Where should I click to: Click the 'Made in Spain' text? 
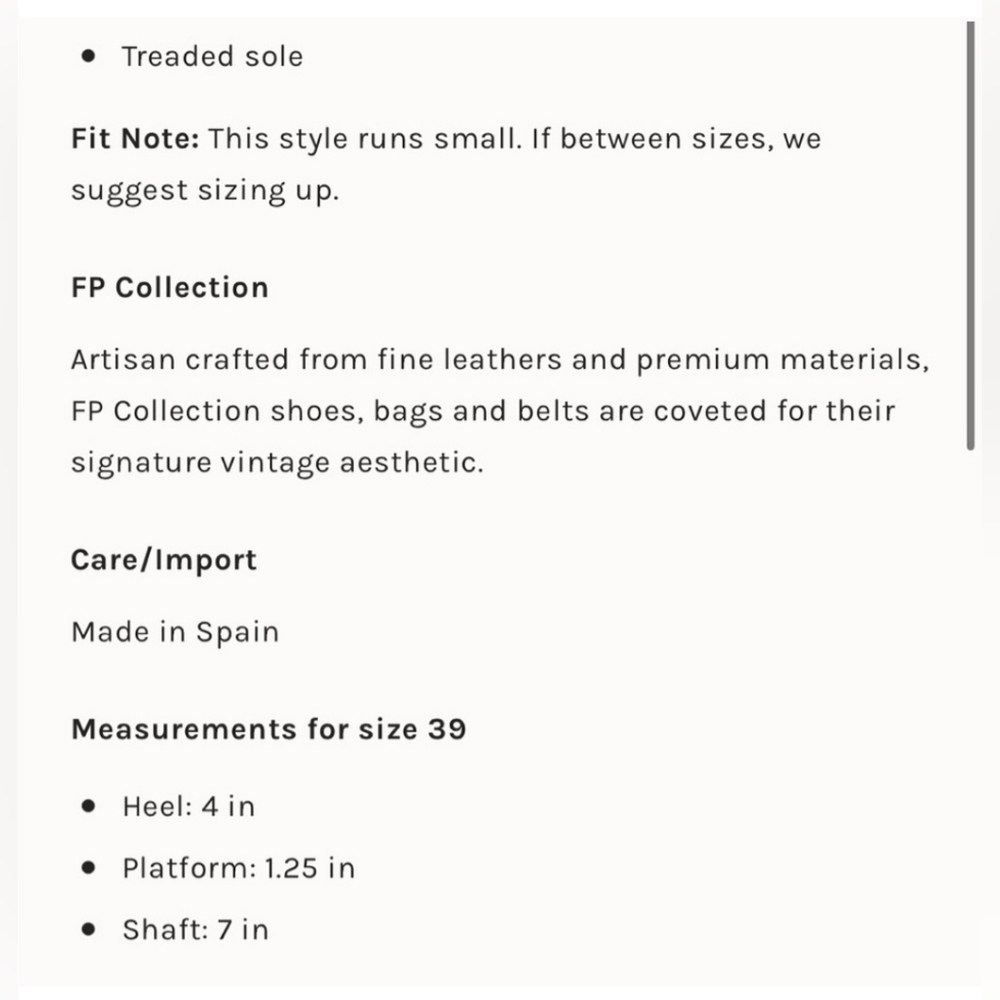(x=175, y=632)
